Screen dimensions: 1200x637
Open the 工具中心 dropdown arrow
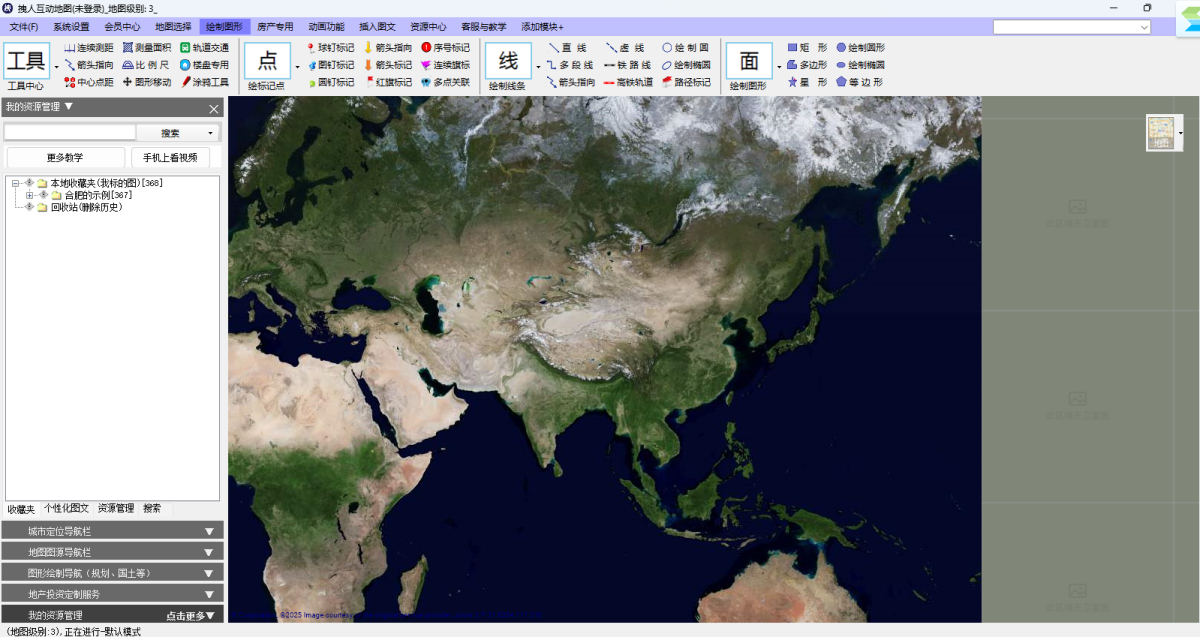[56, 66]
